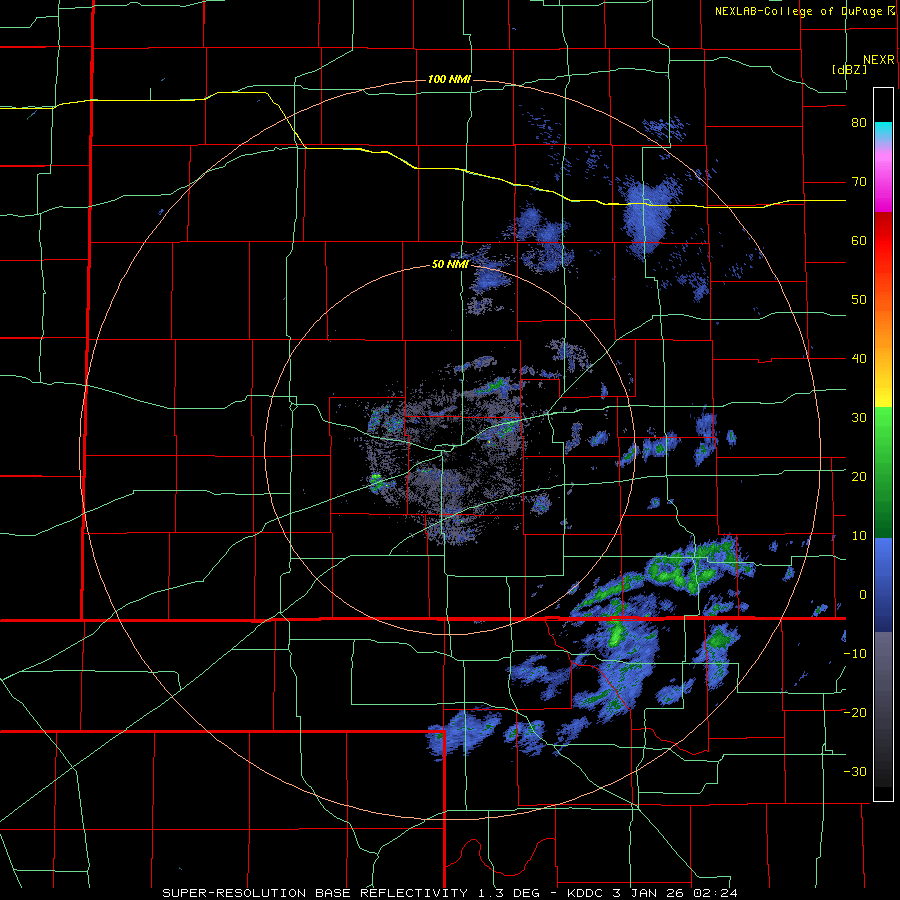Image resolution: width=900 pixels, height=900 pixels.
Task: Select the 30 value on the dBZ scale
Action: (859, 418)
